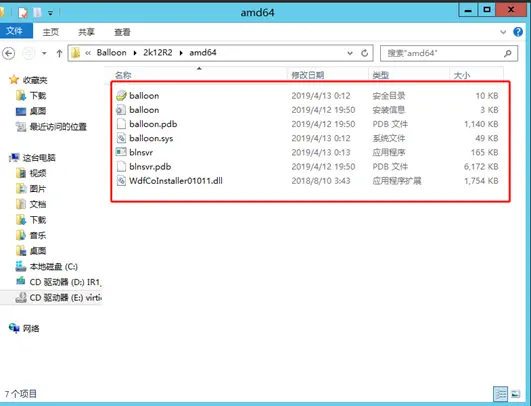Select the balloon security catalog file icon
Screen dimensions: 531x406
[121, 95]
